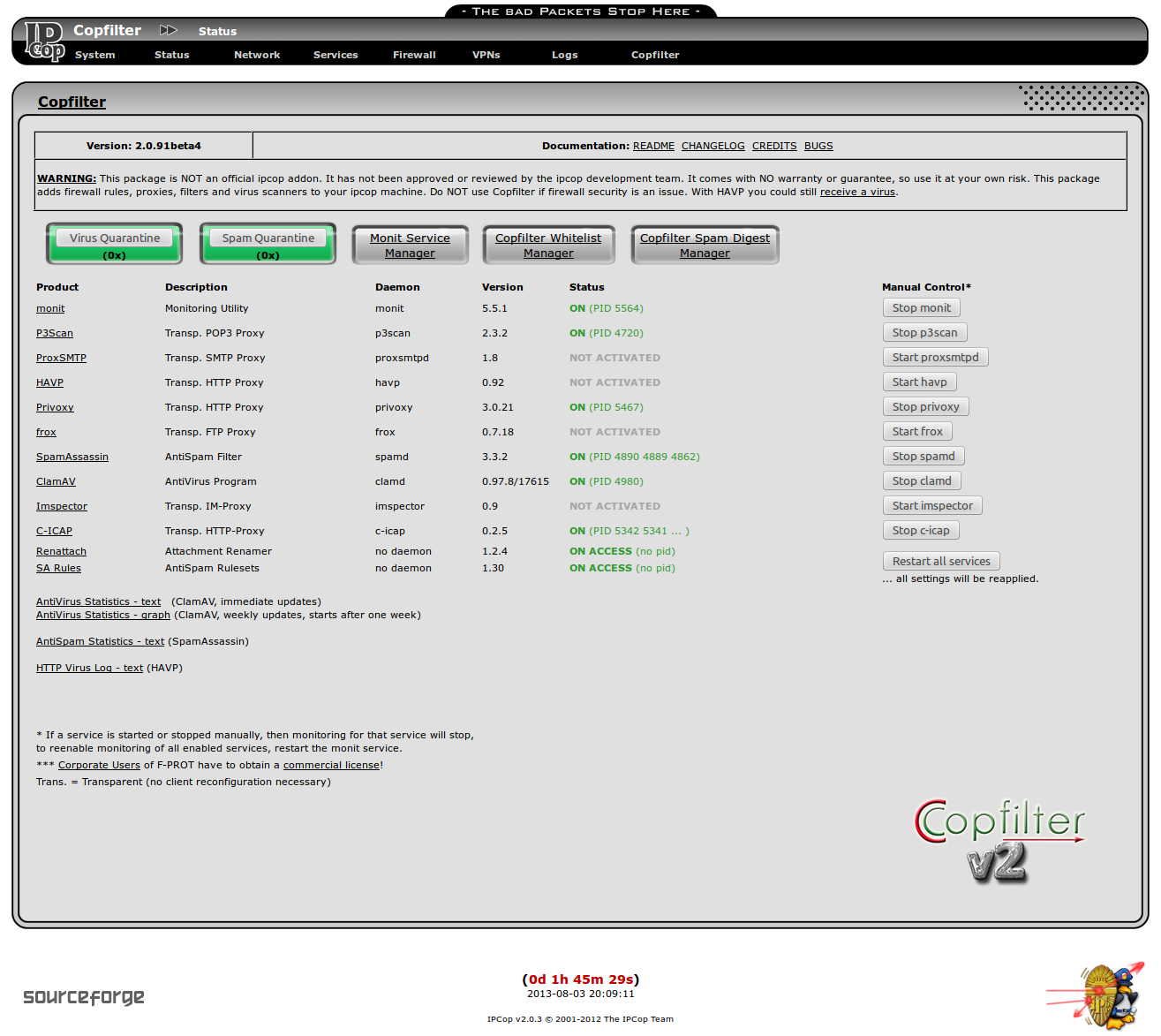Open the Firewall menu

click(414, 55)
